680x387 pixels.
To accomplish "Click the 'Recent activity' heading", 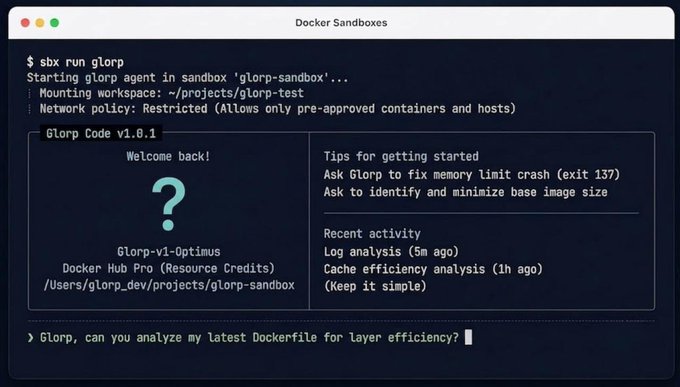I will [372, 234].
